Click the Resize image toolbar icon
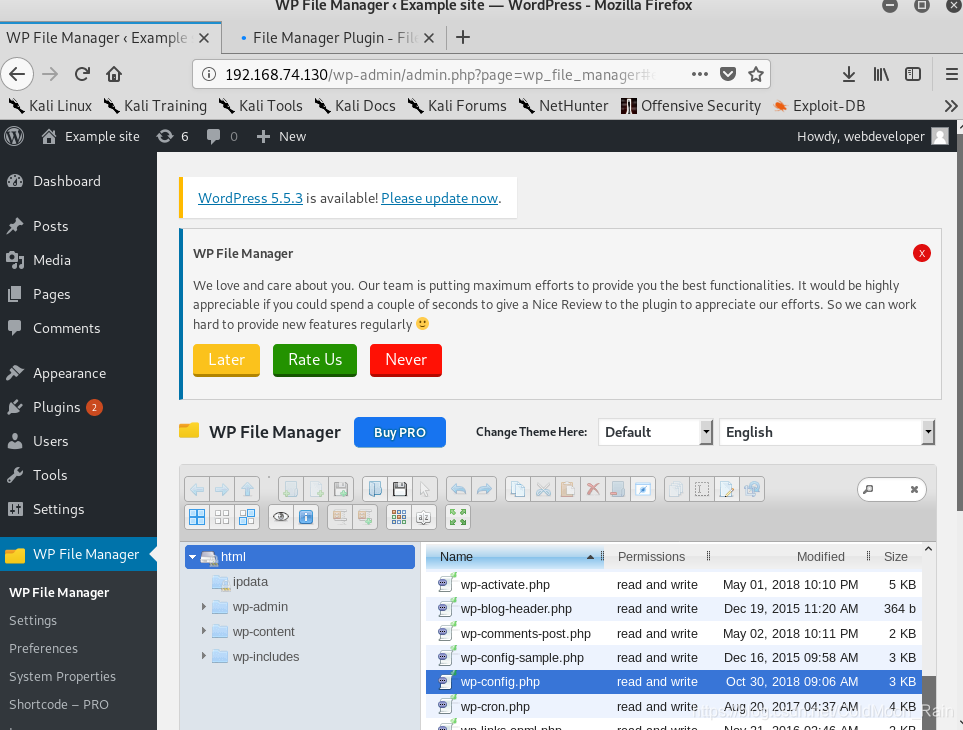963x730 pixels. [x=752, y=489]
